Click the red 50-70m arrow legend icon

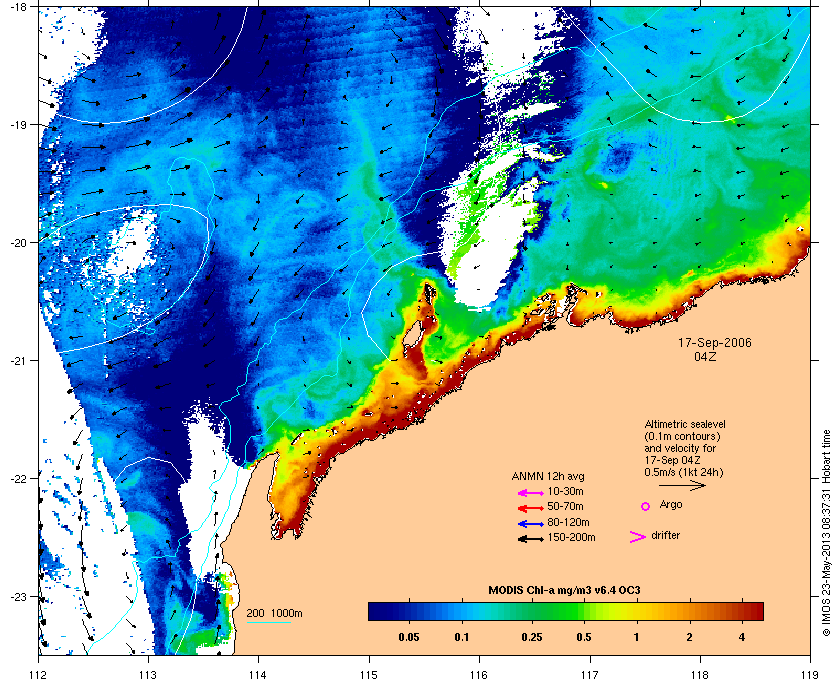(x=530, y=508)
